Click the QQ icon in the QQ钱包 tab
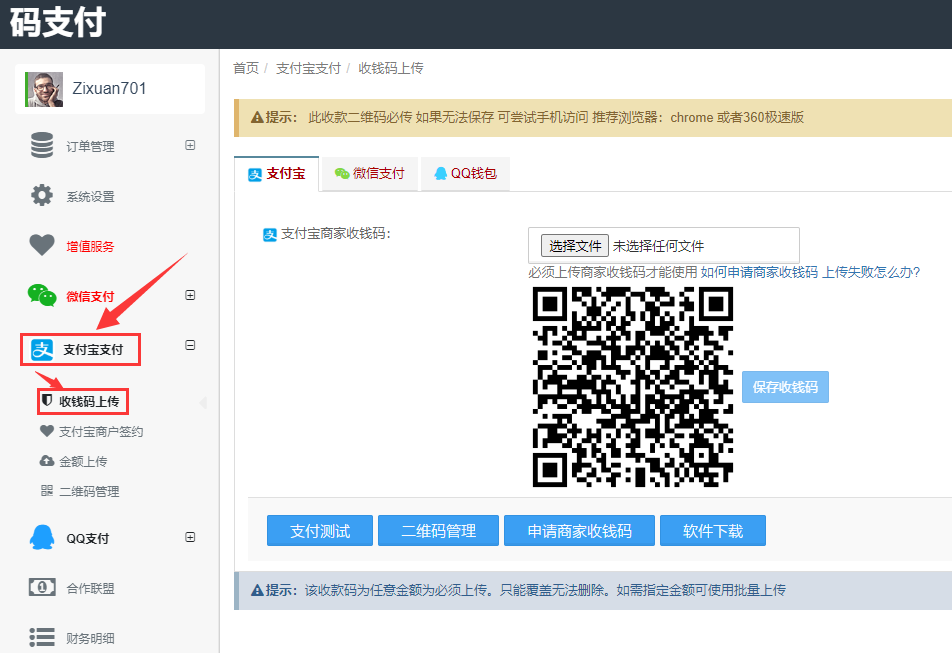This screenshot has width=952, height=653. [441, 174]
